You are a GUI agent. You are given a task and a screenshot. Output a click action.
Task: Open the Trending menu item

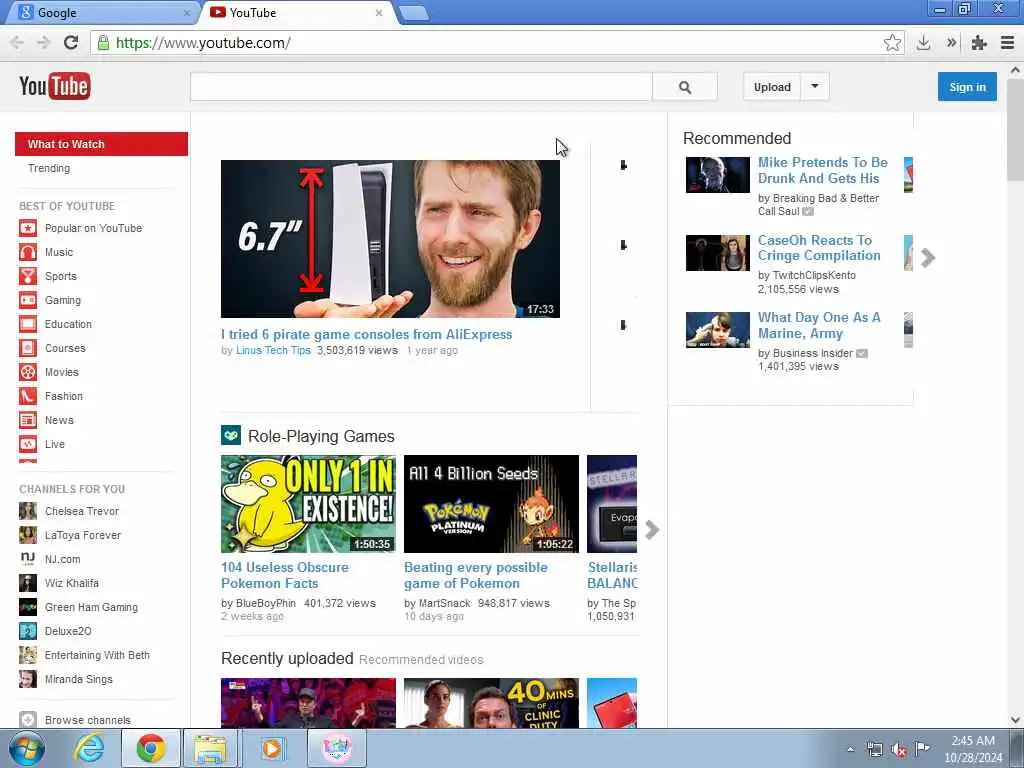[49, 168]
